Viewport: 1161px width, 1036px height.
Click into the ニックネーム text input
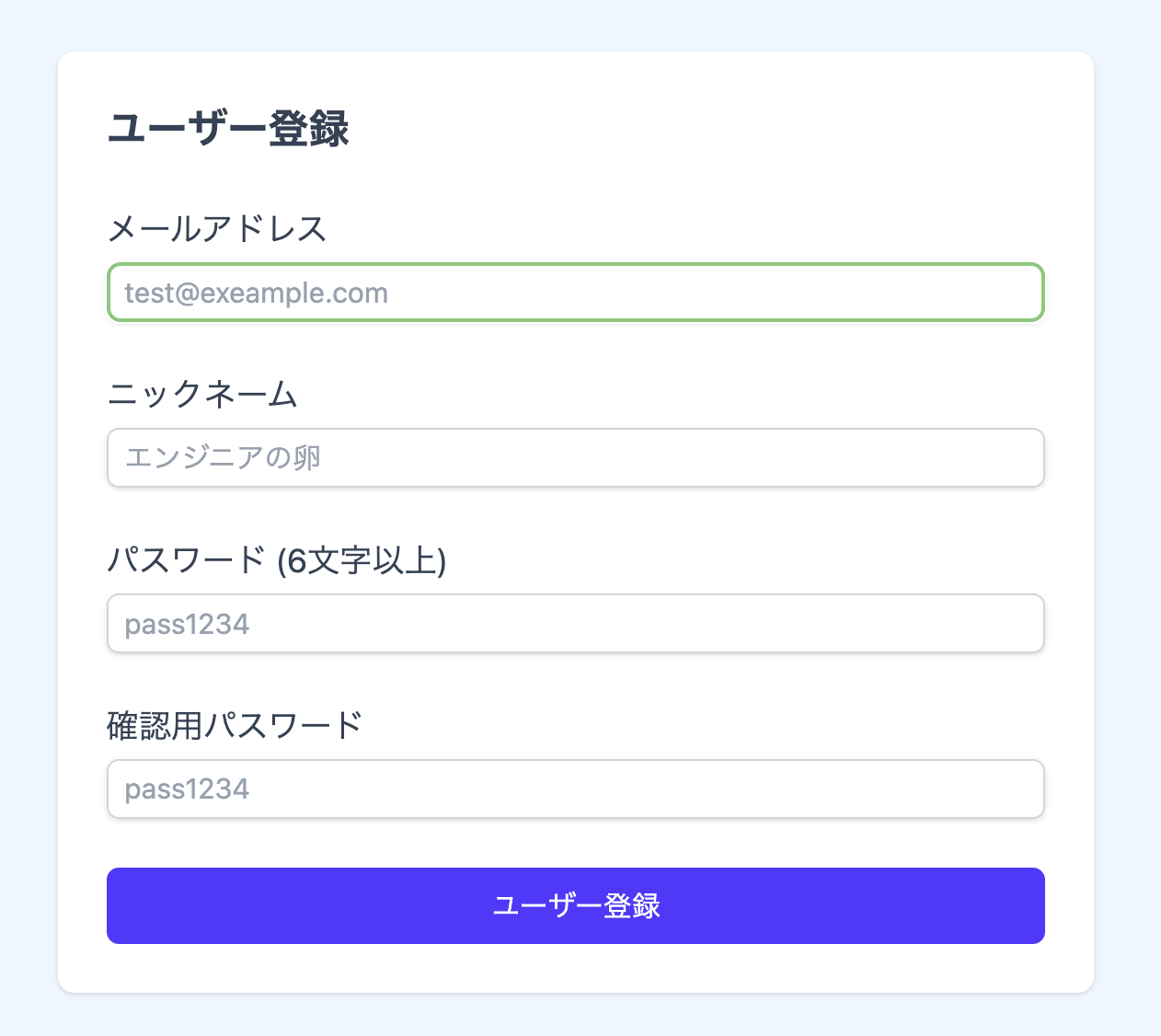click(575, 457)
